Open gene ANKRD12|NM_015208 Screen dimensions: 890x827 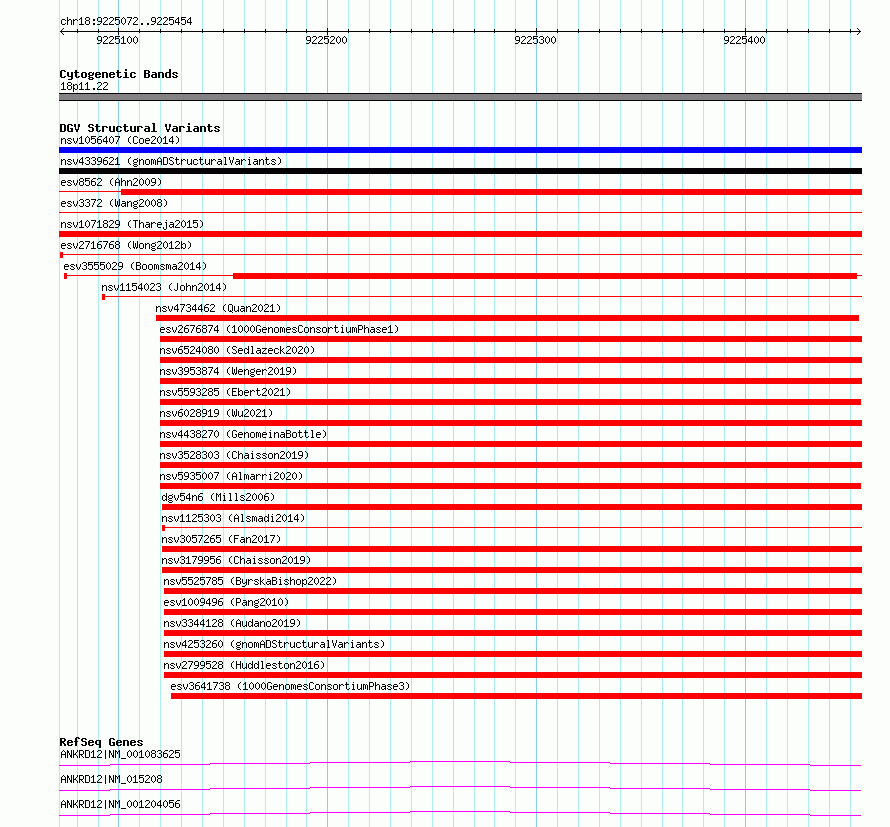click(x=111, y=779)
